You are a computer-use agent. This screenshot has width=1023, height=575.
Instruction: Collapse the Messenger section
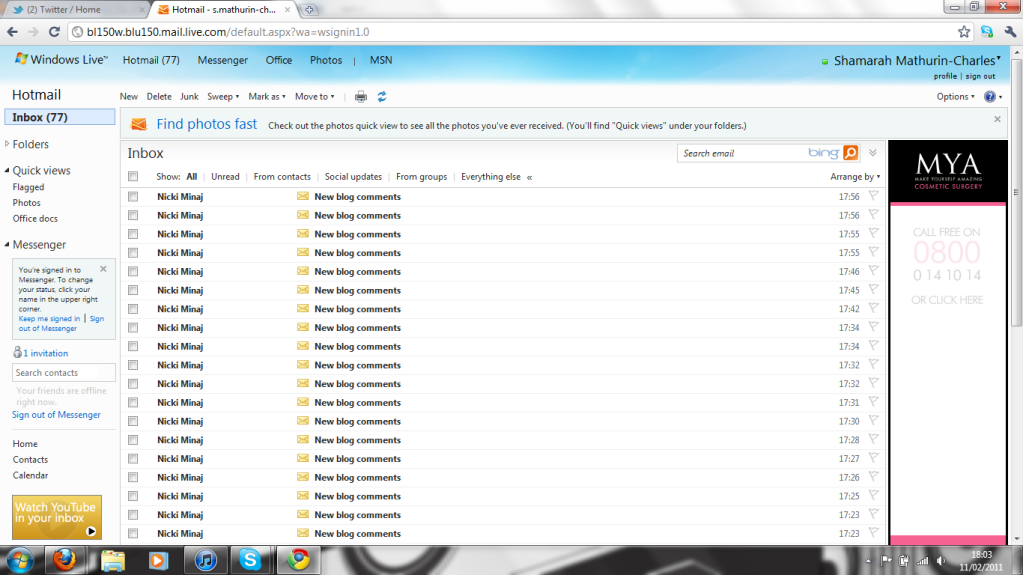7,245
